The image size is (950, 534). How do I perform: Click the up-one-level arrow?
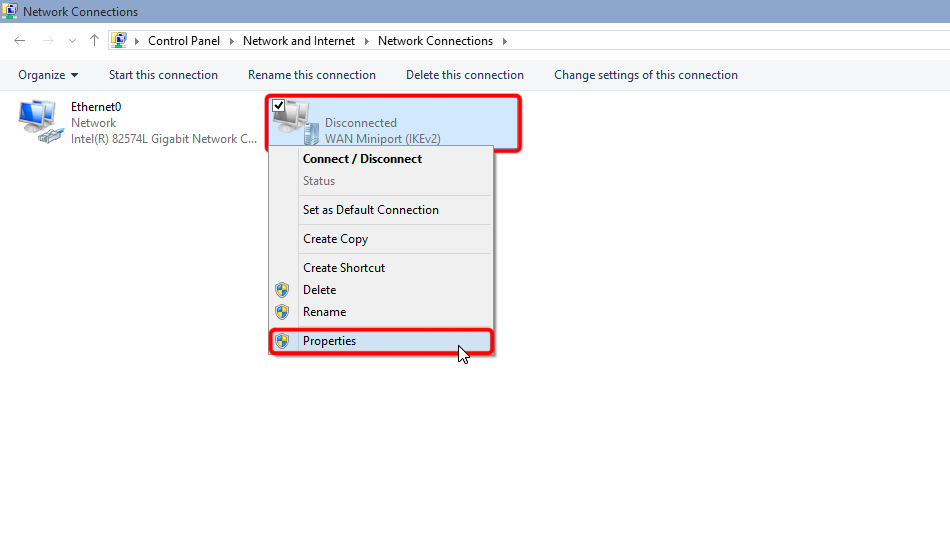(94, 41)
